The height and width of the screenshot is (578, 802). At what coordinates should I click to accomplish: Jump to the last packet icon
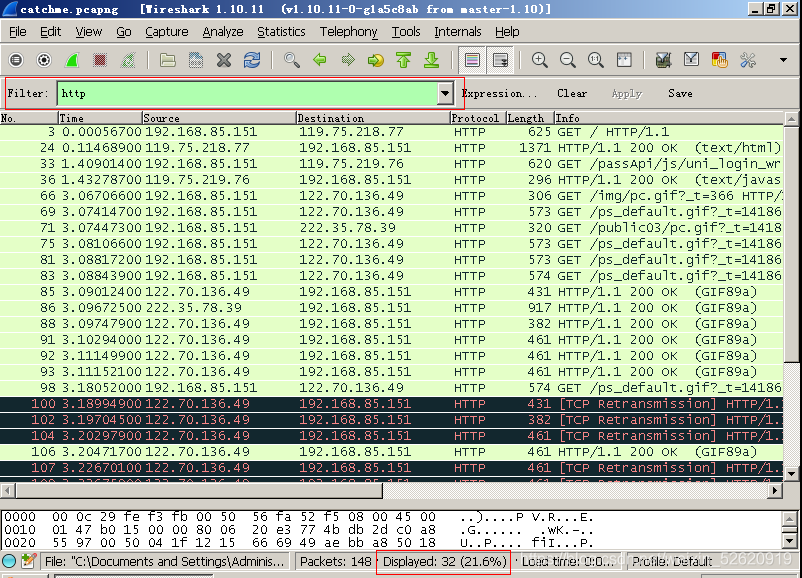[431, 60]
